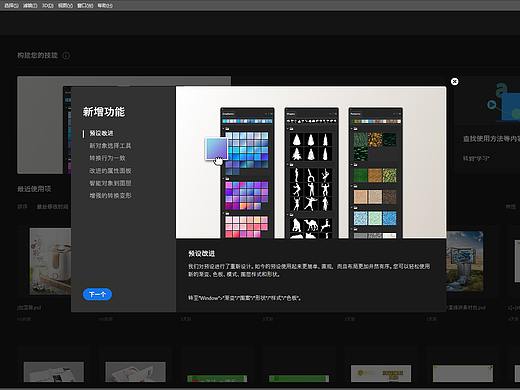The width and height of the screenshot is (520, 390).
Task: Select 转换行为一致 in the feature list
Action: 107,158
